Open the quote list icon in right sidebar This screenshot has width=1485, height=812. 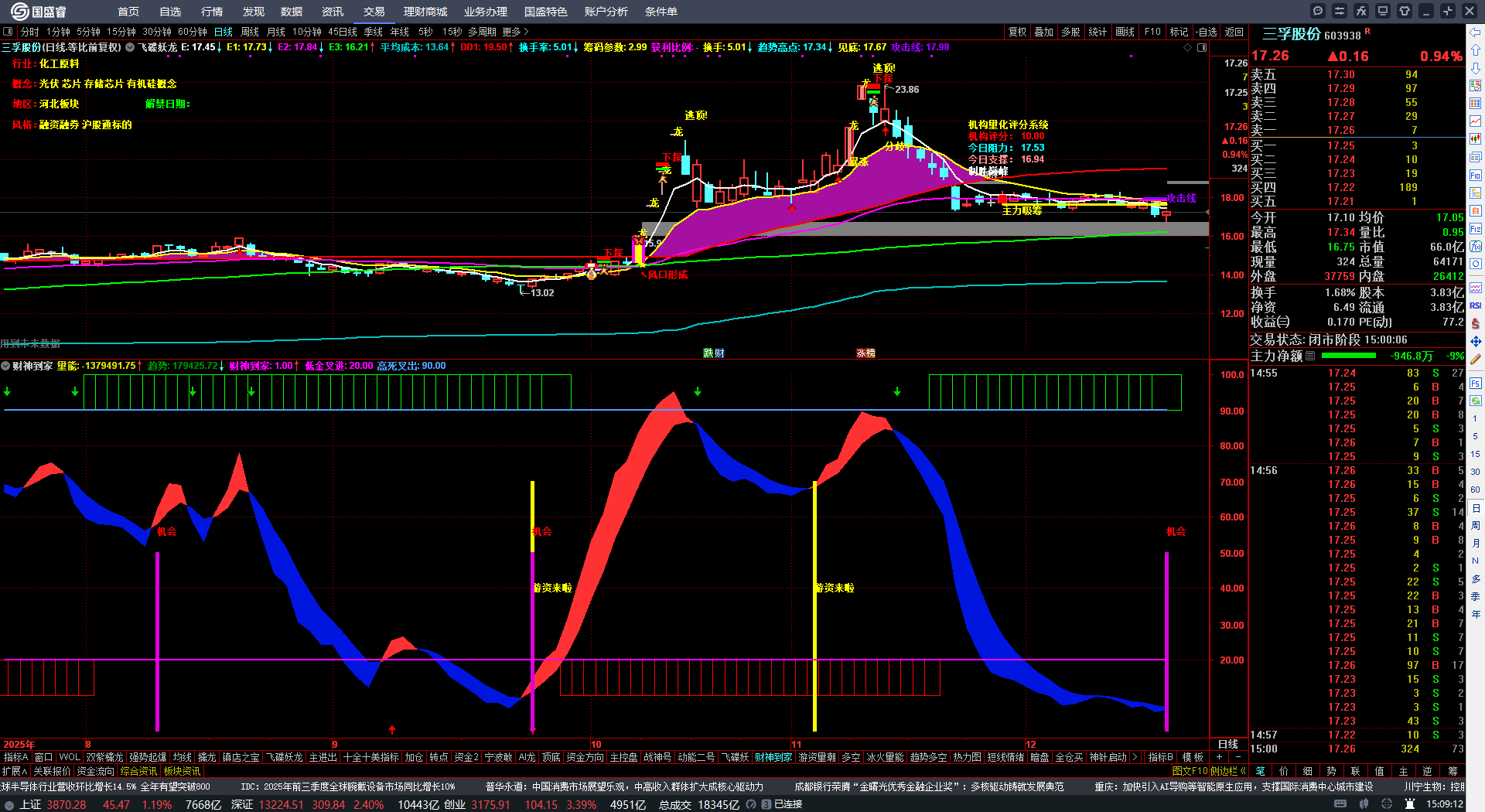tap(1476, 86)
